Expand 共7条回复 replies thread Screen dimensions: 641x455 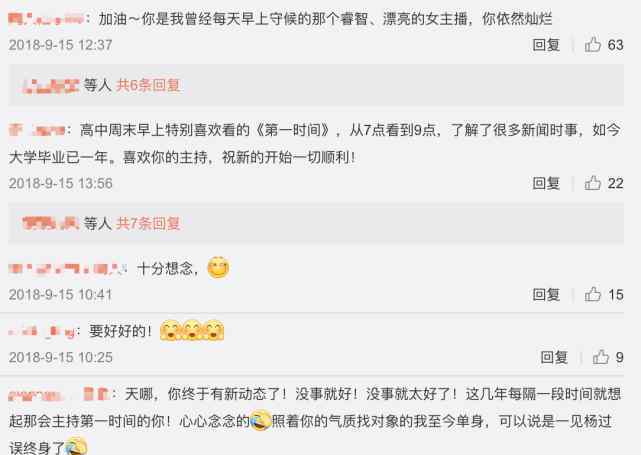[148, 223]
